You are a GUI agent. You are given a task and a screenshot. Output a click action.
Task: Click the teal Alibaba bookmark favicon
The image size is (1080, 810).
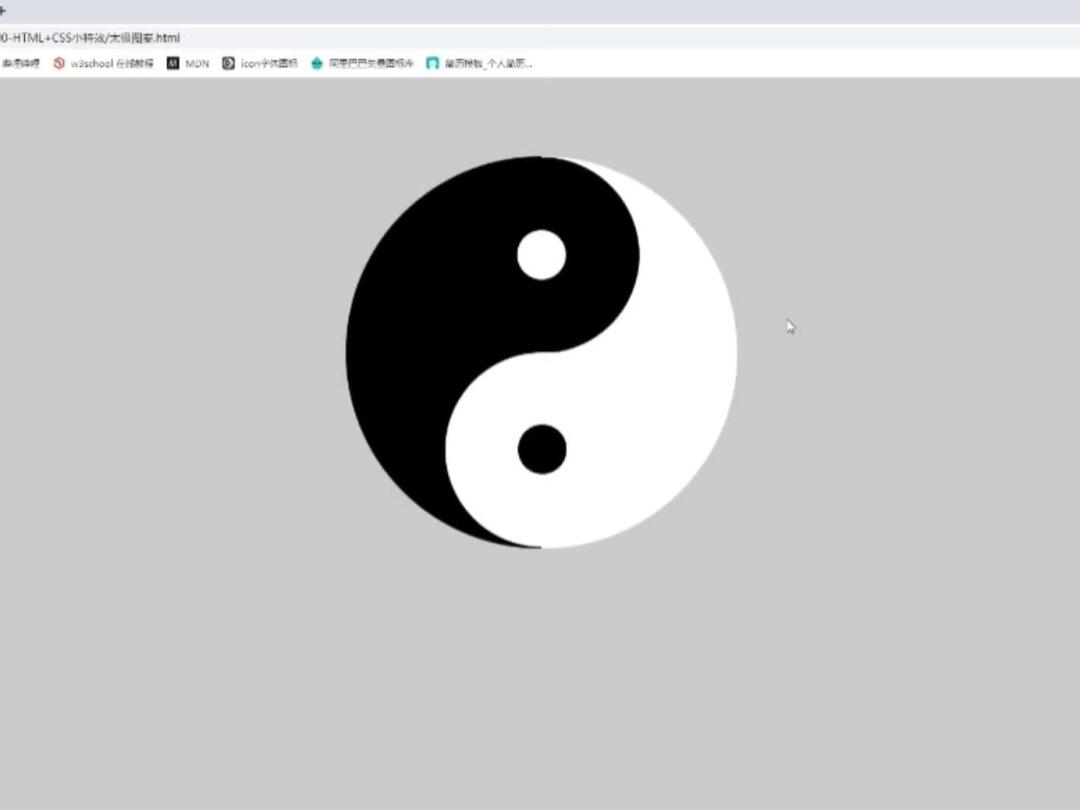[x=317, y=63]
